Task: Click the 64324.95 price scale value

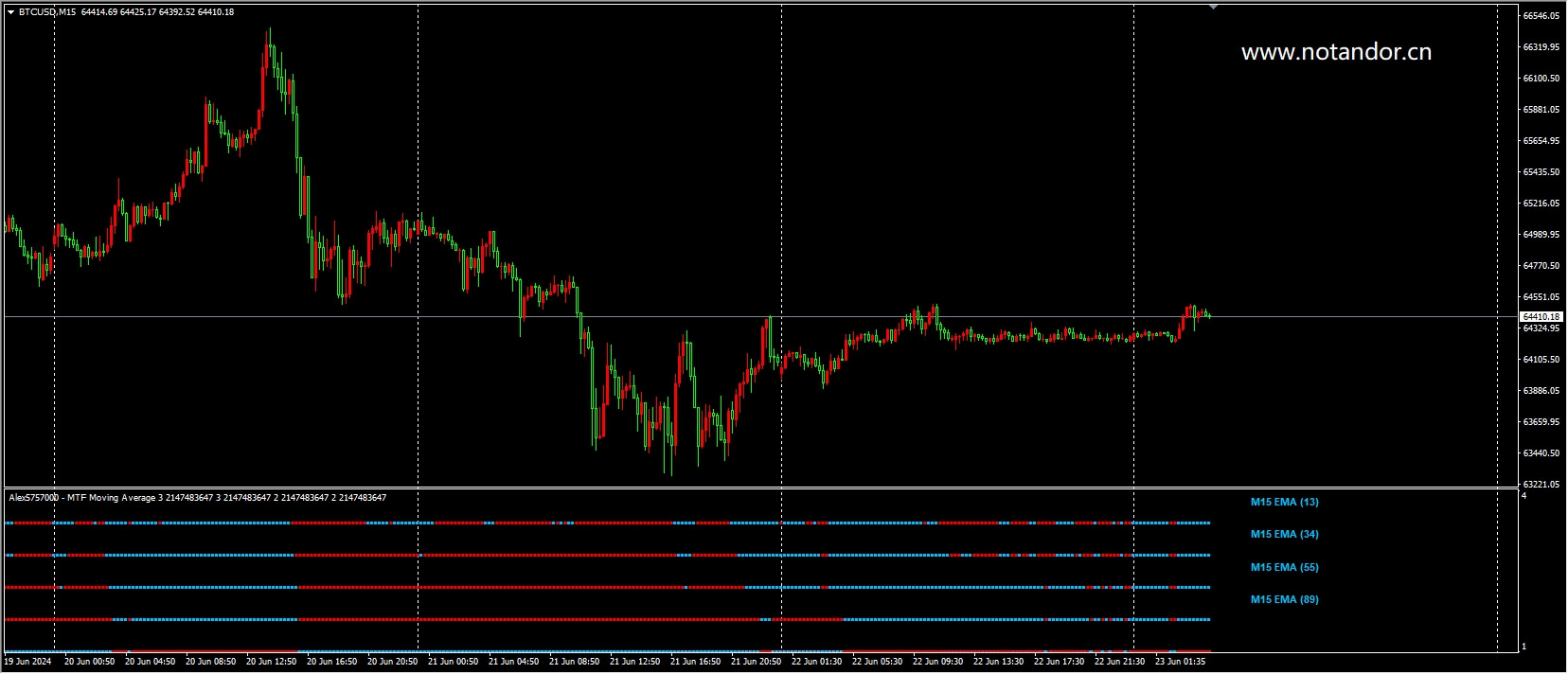Action: [1541, 328]
